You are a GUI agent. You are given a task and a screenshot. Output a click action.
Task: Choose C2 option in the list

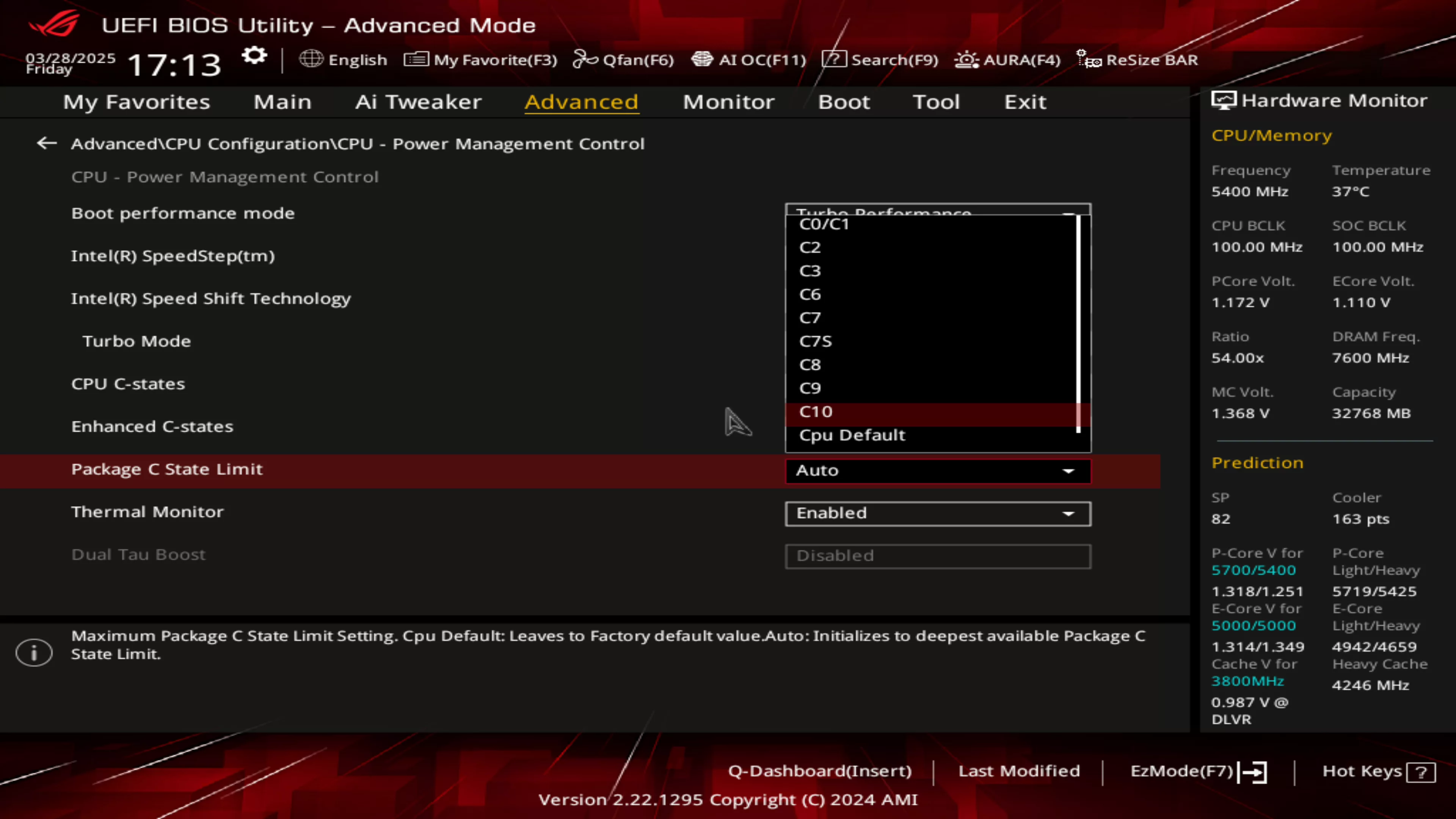click(932, 248)
